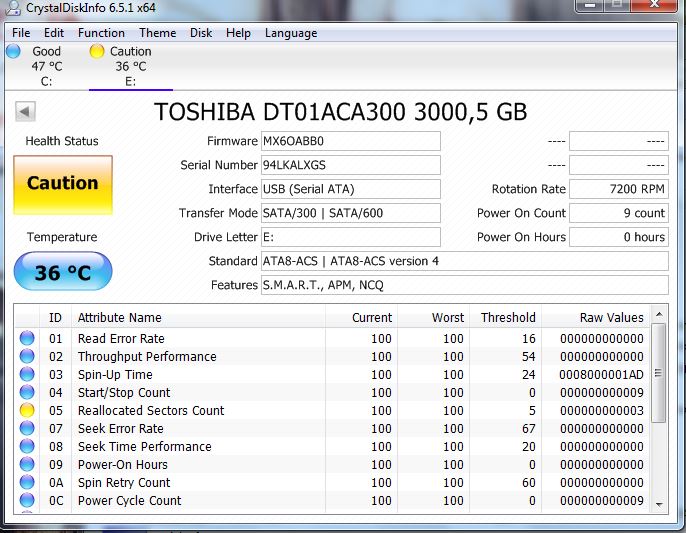Open the Theme menu
The image size is (686, 533).
click(x=158, y=33)
